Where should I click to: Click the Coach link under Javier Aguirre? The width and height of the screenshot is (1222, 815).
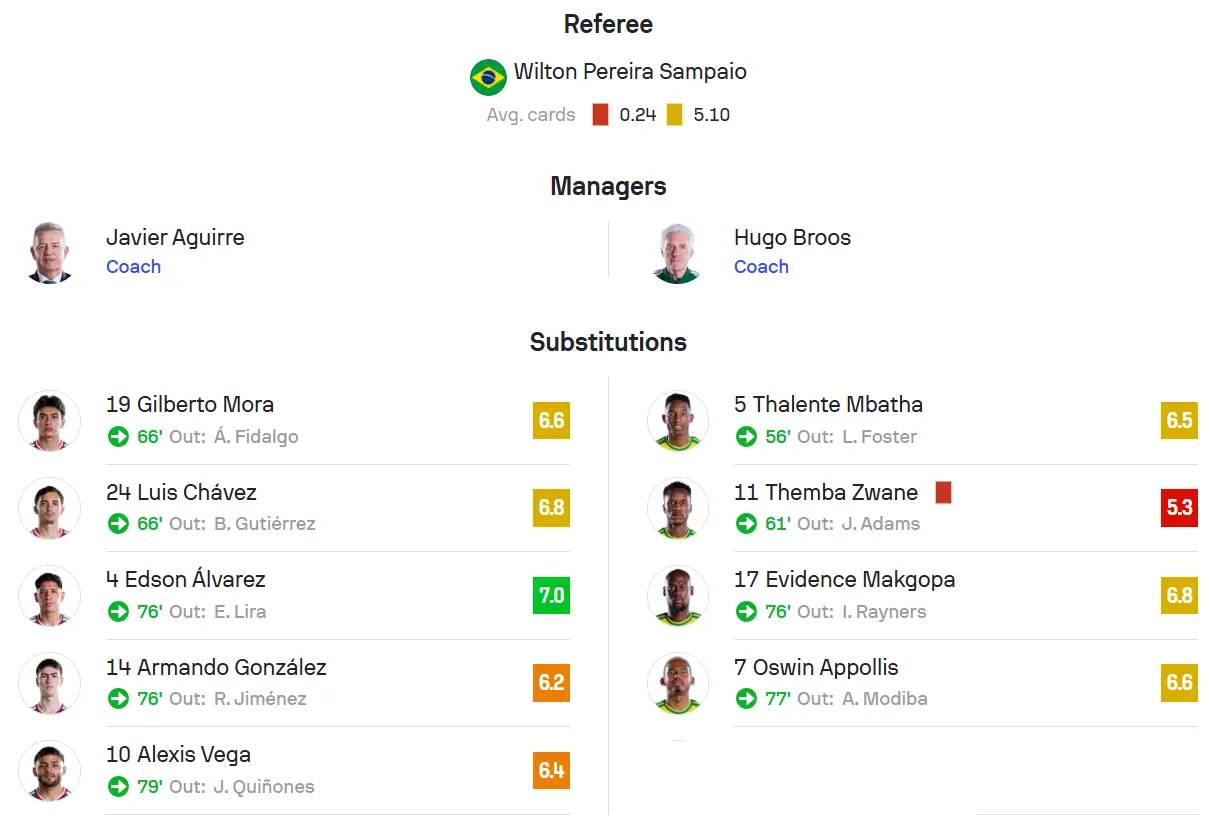tap(133, 267)
